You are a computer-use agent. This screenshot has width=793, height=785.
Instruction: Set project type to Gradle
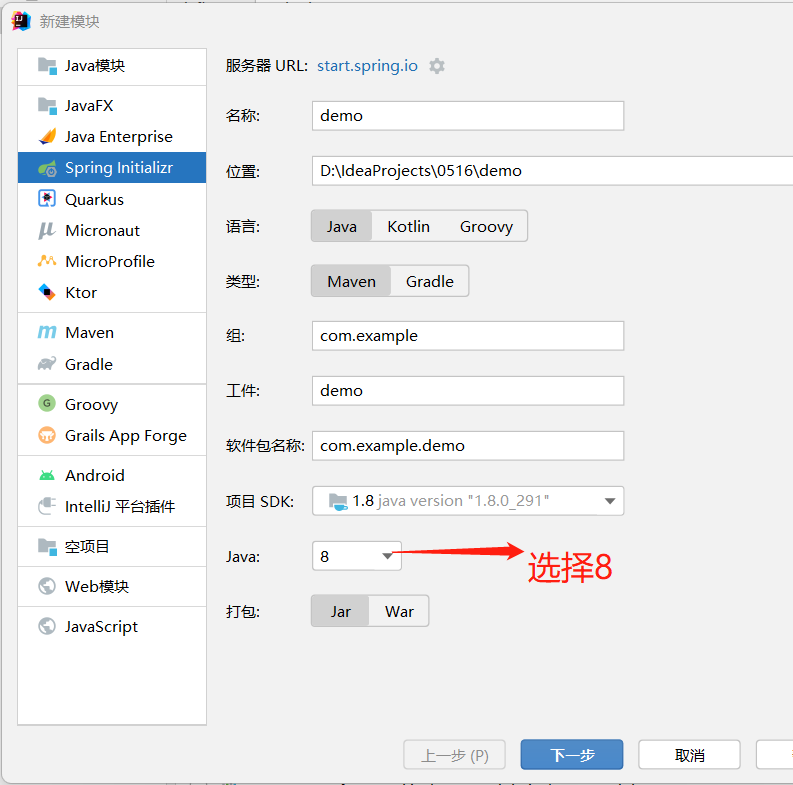click(x=429, y=281)
